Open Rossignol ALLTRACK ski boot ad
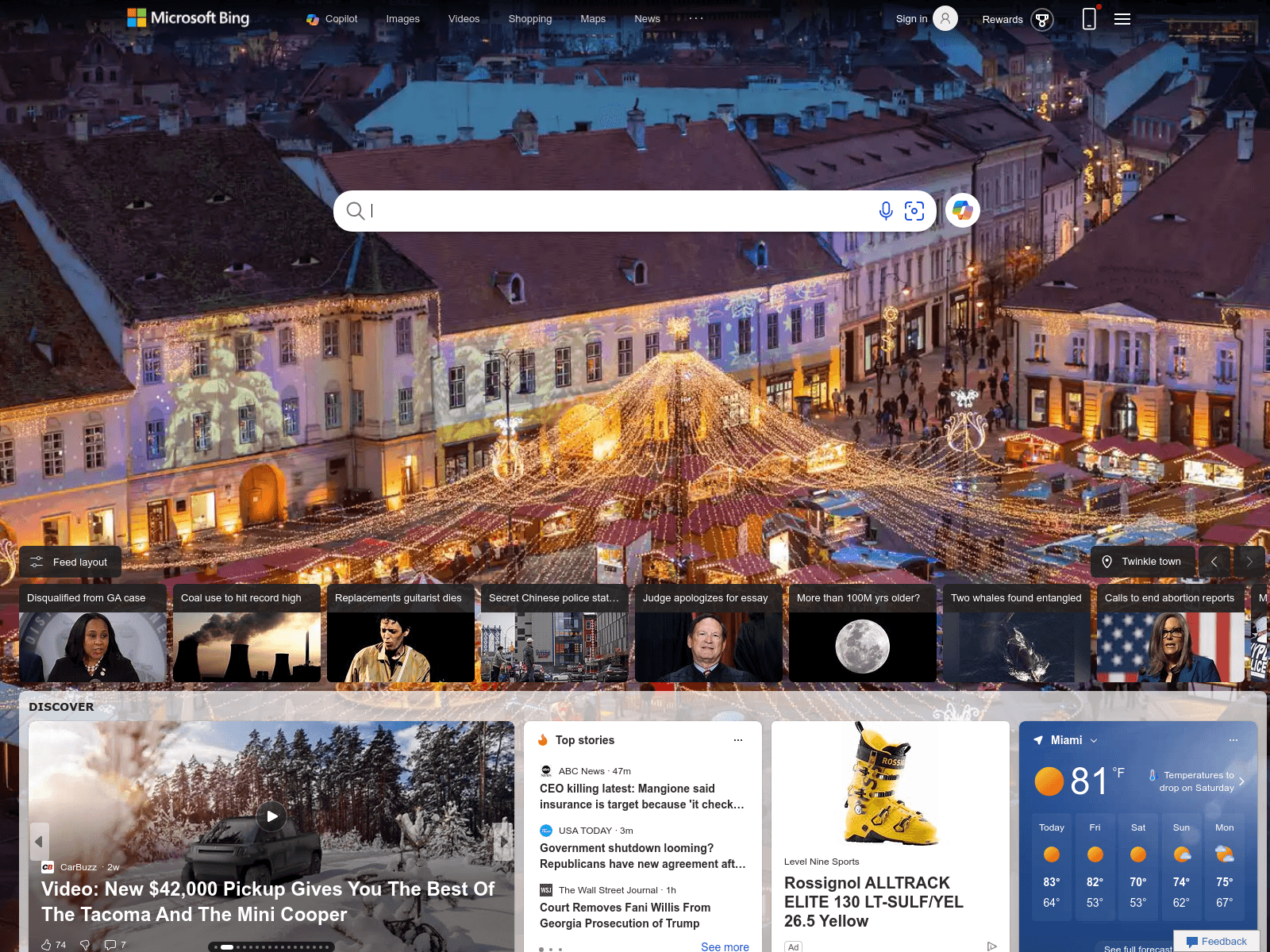Image resolution: width=1270 pixels, height=952 pixels. [x=874, y=902]
